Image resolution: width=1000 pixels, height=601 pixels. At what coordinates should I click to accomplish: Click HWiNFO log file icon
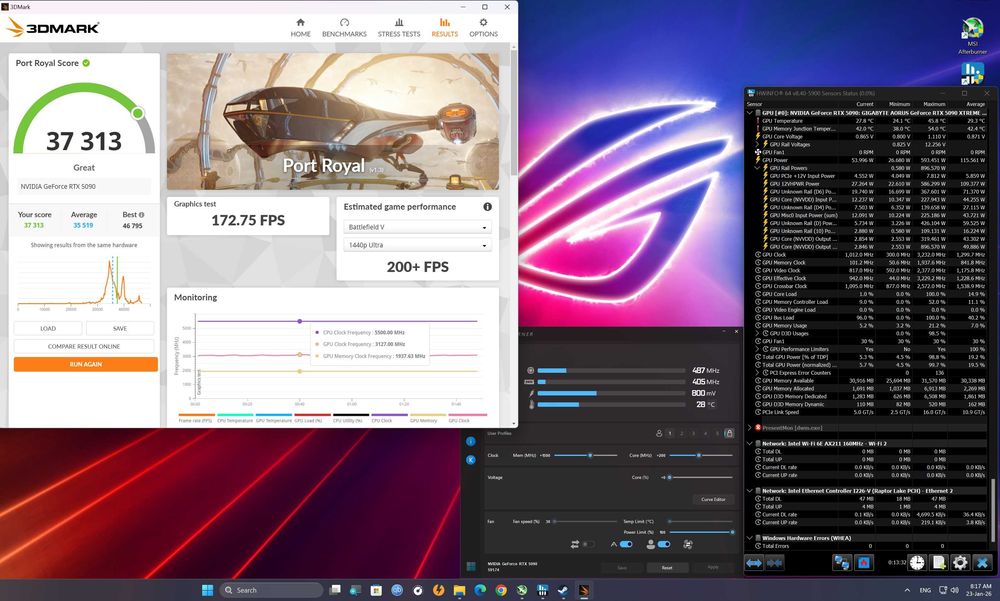(939, 563)
